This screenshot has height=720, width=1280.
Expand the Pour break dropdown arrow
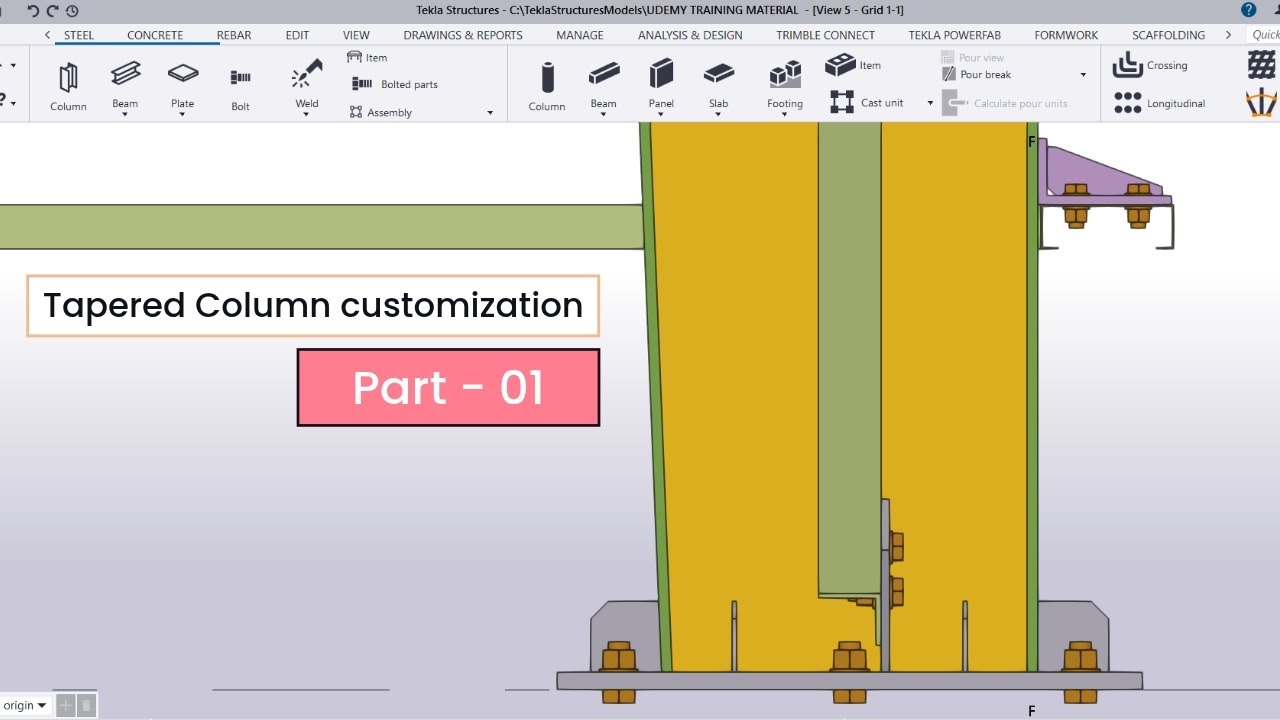(1083, 75)
